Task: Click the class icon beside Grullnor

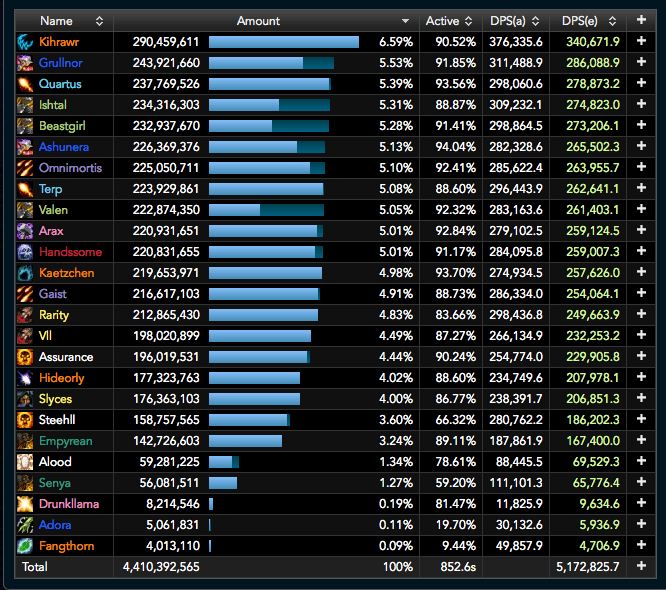Action: [x=25, y=63]
